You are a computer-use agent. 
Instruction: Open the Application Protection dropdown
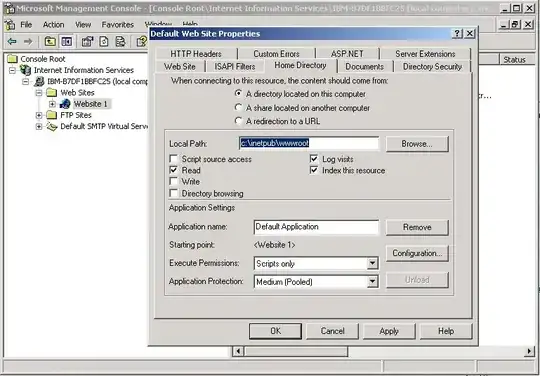[372, 282]
